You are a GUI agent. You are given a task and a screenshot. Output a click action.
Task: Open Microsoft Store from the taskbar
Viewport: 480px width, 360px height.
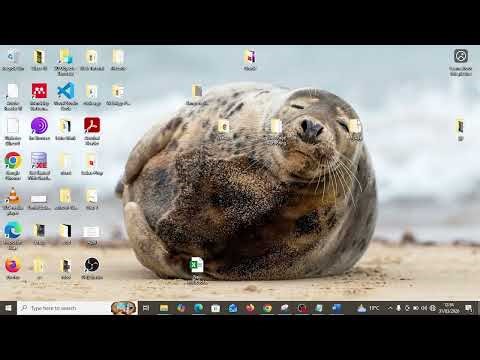click(216, 308)
